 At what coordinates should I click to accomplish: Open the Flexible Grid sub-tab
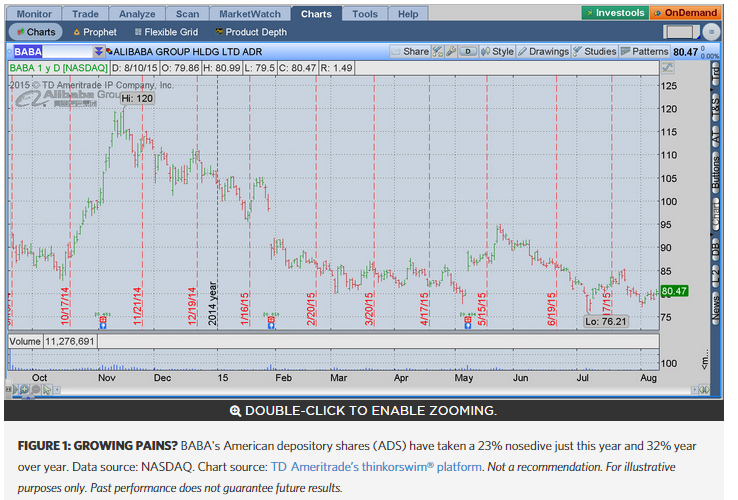point(166,32)
